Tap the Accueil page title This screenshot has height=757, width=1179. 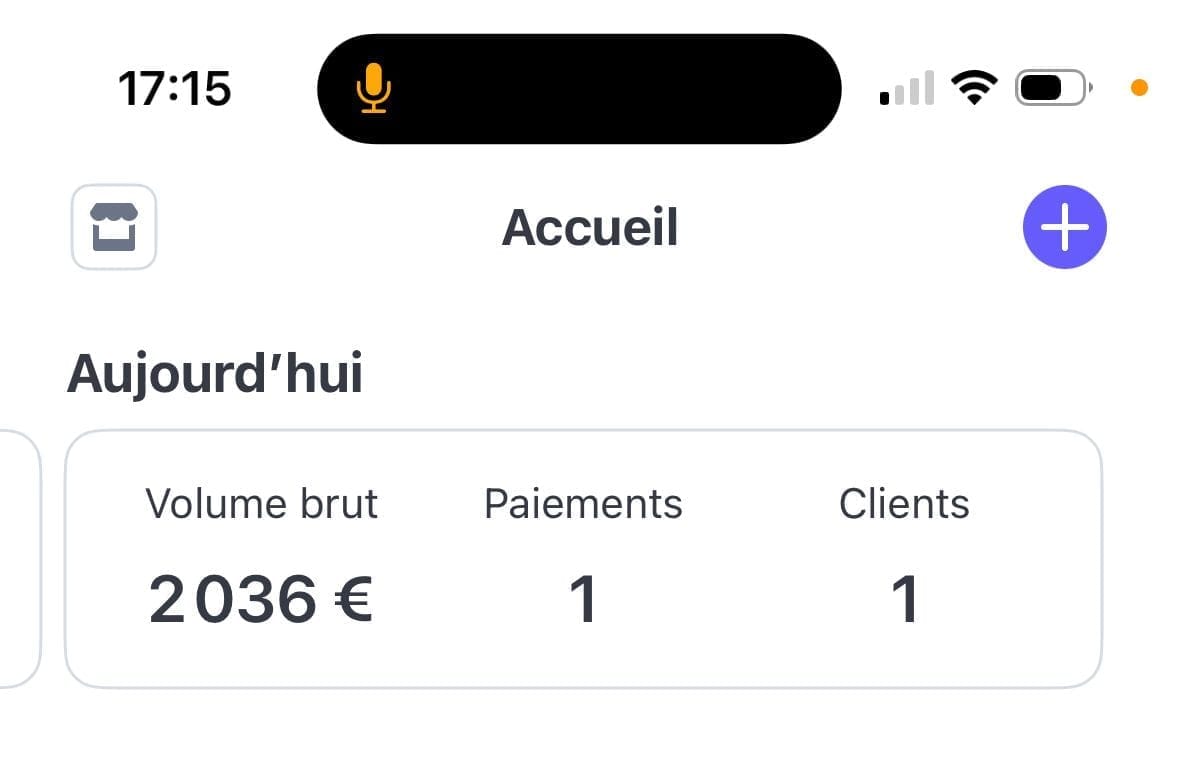point(590,227)
